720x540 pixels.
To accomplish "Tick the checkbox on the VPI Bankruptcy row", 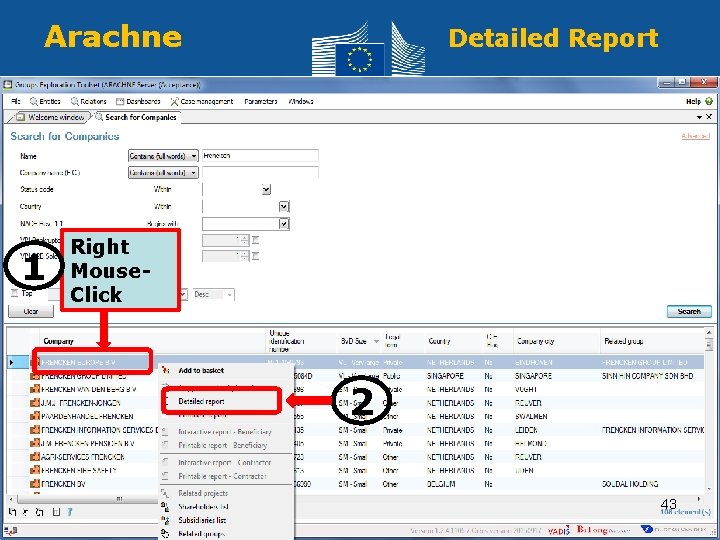I will [x=256, y=240].
